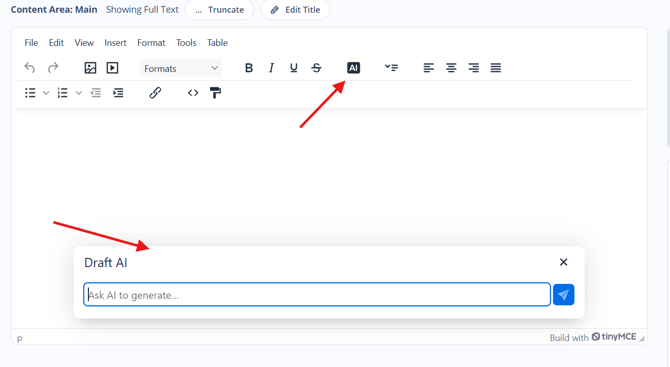Viewport: 670px width, 367px height.
Task: Open the Formats dropdown
Action: pos(181,68)
